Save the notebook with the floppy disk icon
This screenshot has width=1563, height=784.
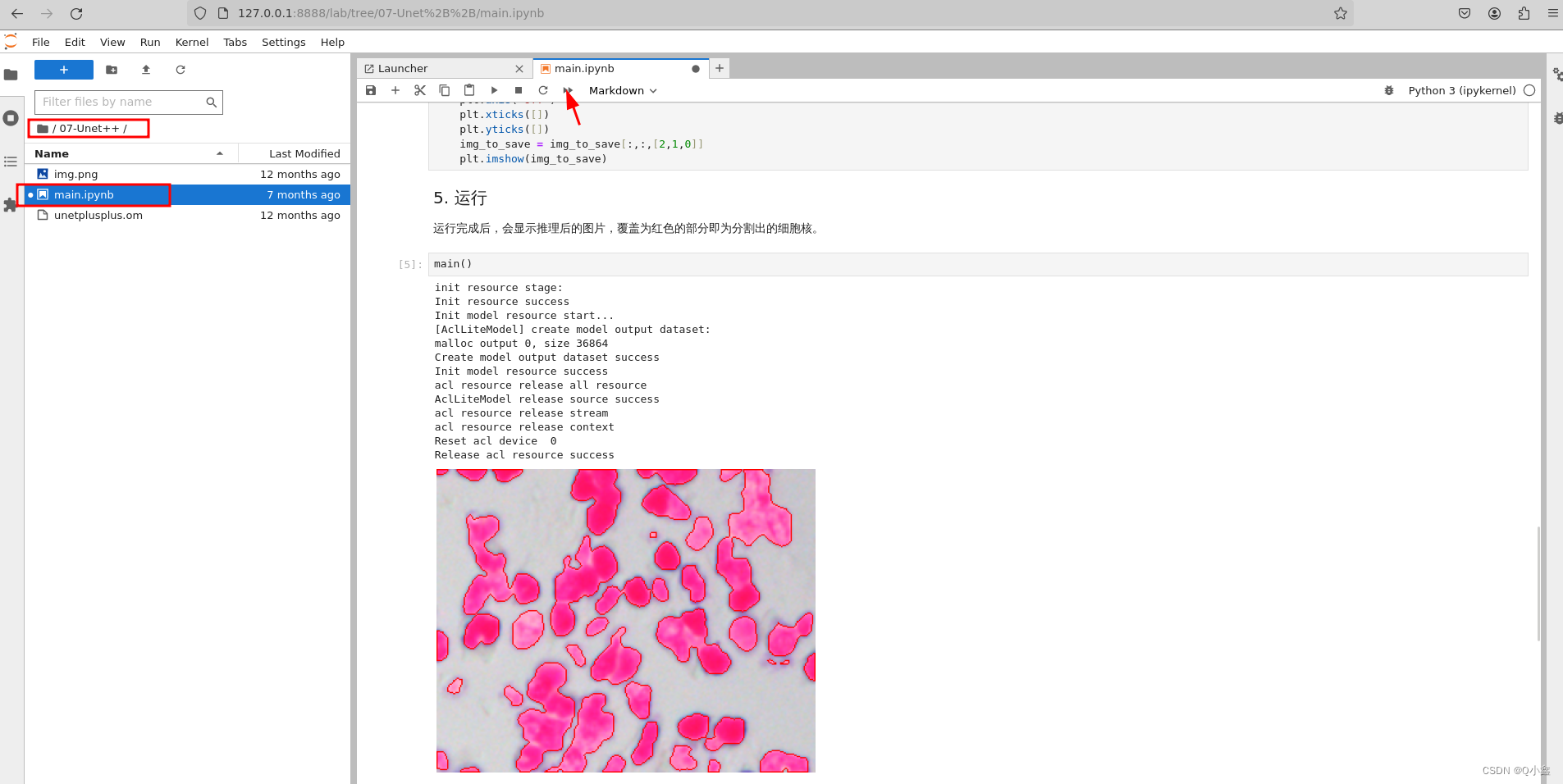(371, 90)
